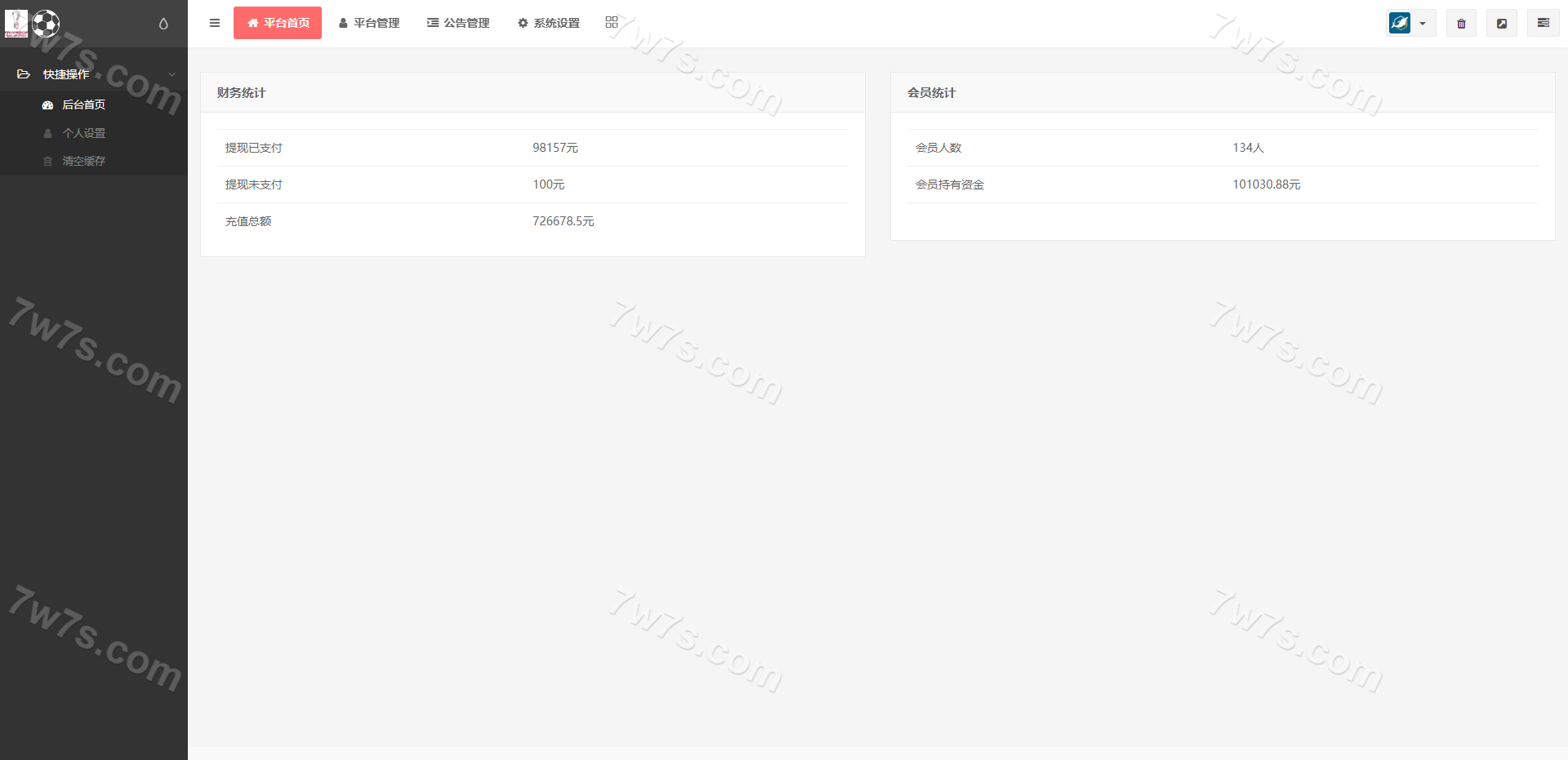The height and width of the screenshot is (760, 1568).
Task: Click the soccer ball logo
Action: [x=46, y=24]
